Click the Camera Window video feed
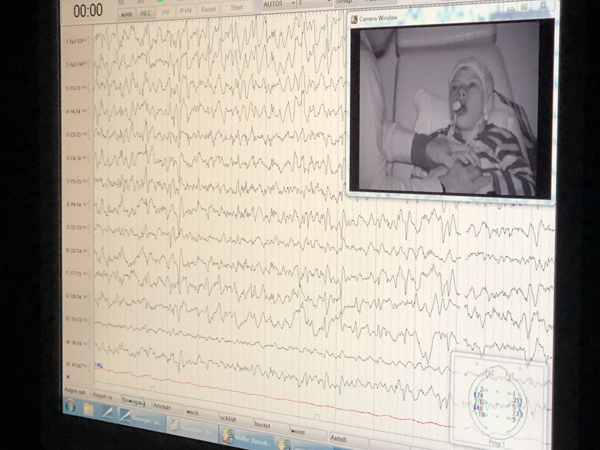Image resolution: width=600 pixels, height=450 pixels. coord(451,108)
